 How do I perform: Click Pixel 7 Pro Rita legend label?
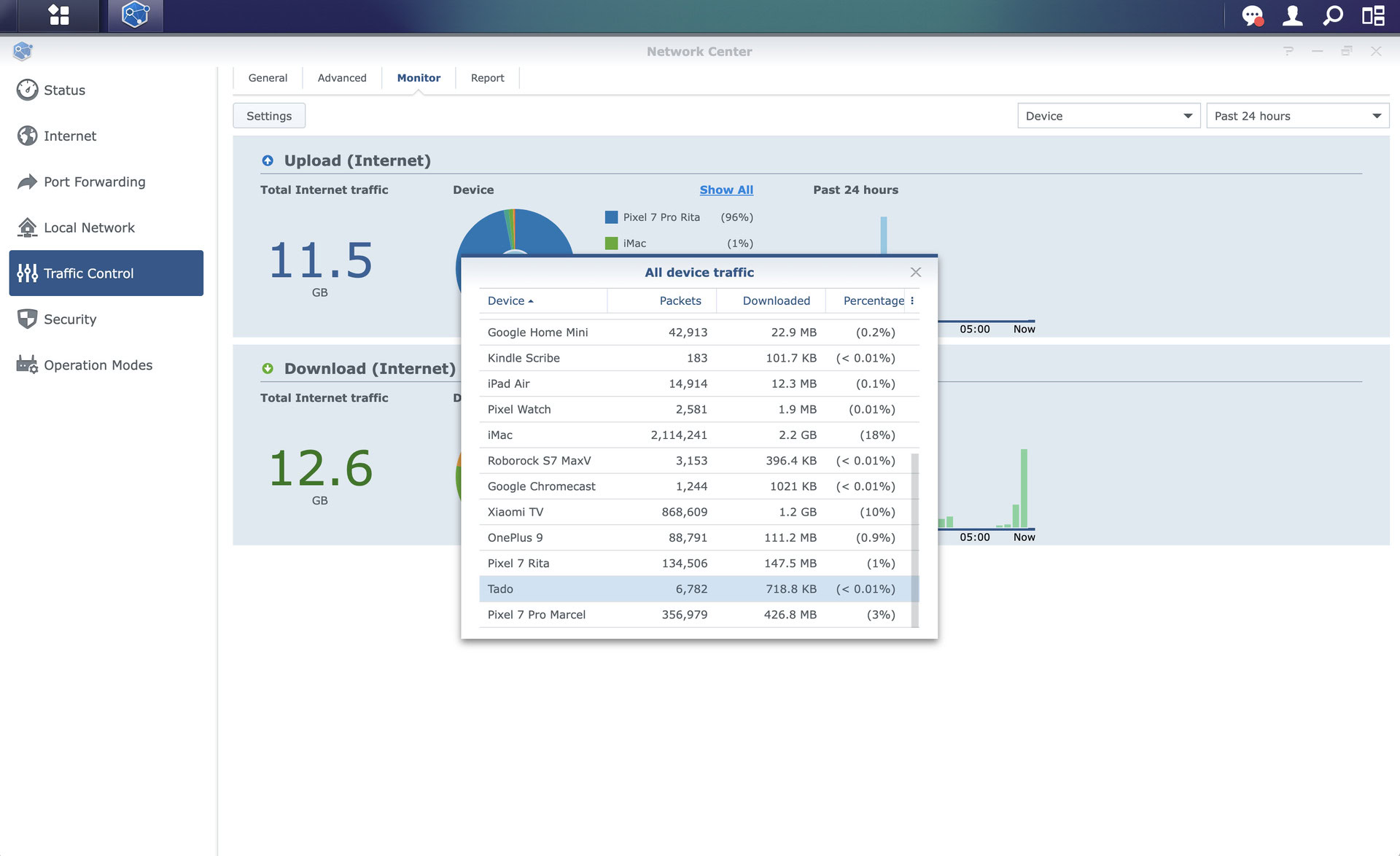(661, 217)
